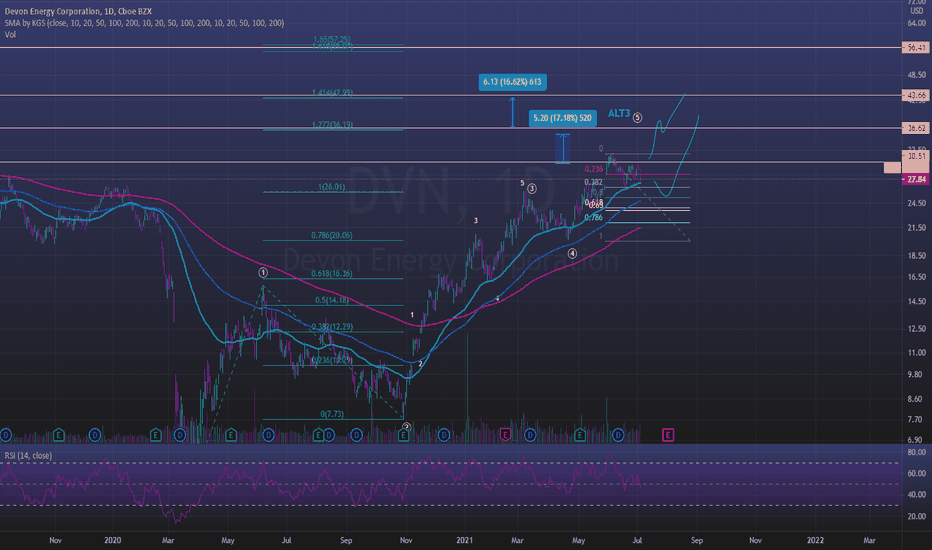The width and height of the screenshot is (932, 550).
Task: Select the 1.414(47.99) Fibonacci extension label
Action: (x=332, y=93)
